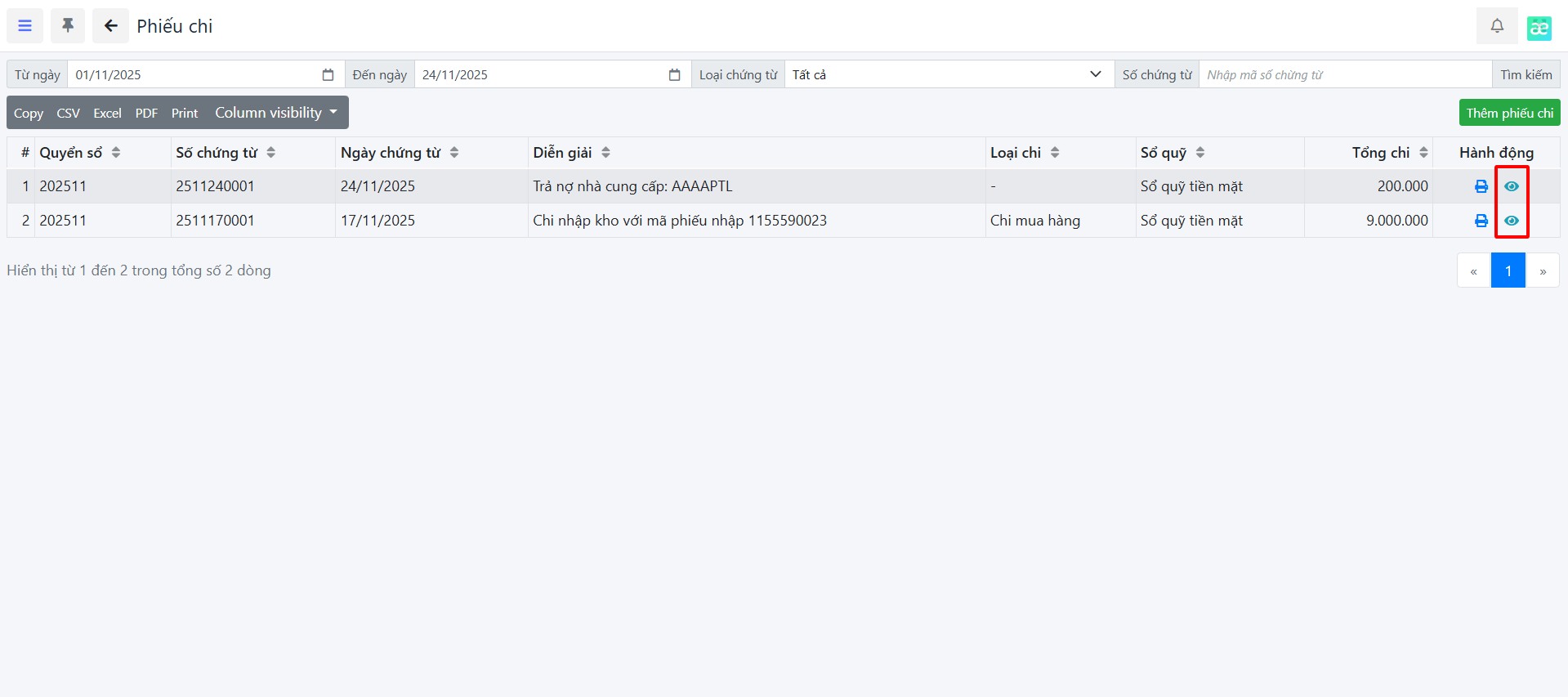View details of voucher 2511170001
Viewport: 1568px width, 697px height.
pos(1511,221)
